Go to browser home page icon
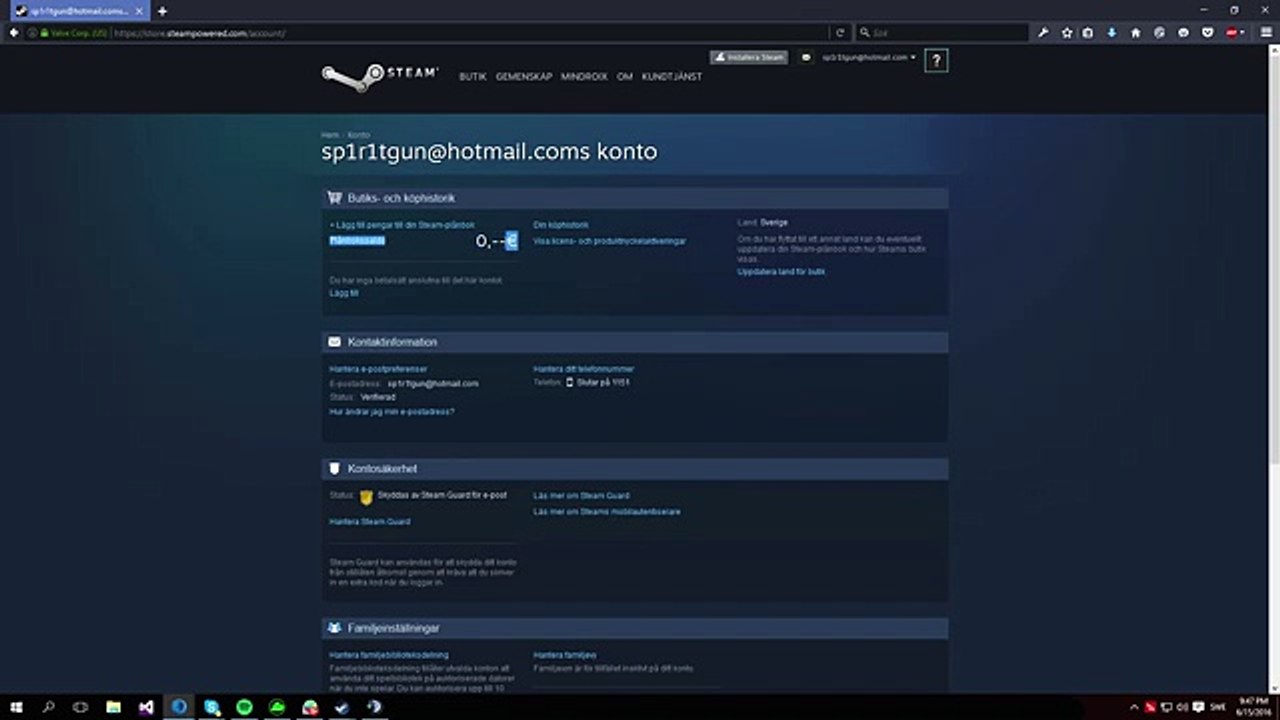The image size is (1280, 720). tap(1136, 33)
